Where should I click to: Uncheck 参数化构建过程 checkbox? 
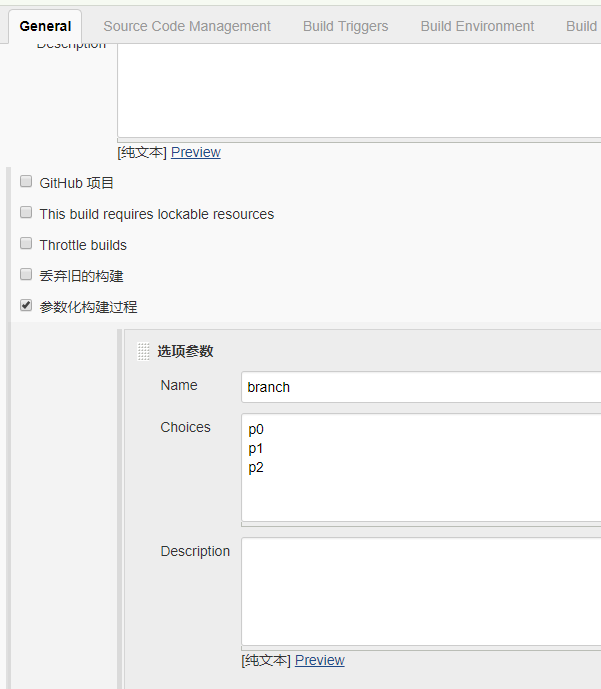pyautogui.click(x=26, y=305)
